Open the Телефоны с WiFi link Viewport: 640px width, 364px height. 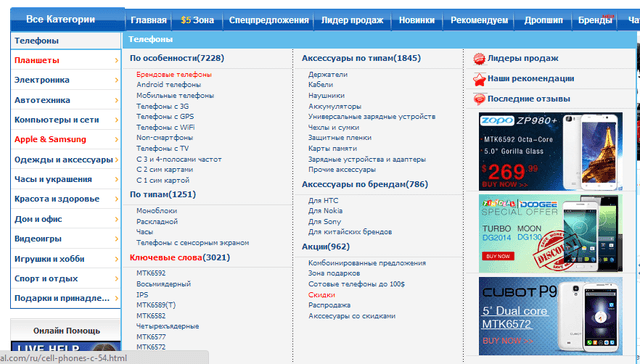[165, 127]
